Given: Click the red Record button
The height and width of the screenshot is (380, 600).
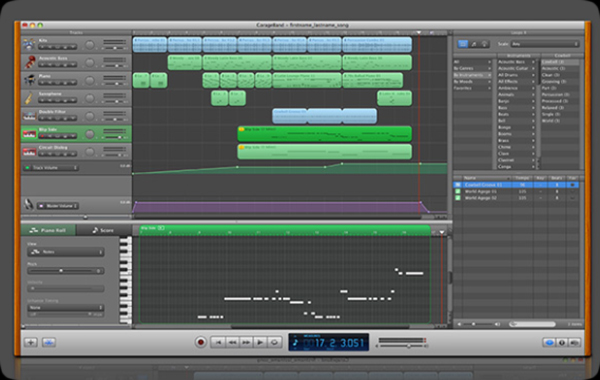Looking at the screenshot, I should click(200, 342).
